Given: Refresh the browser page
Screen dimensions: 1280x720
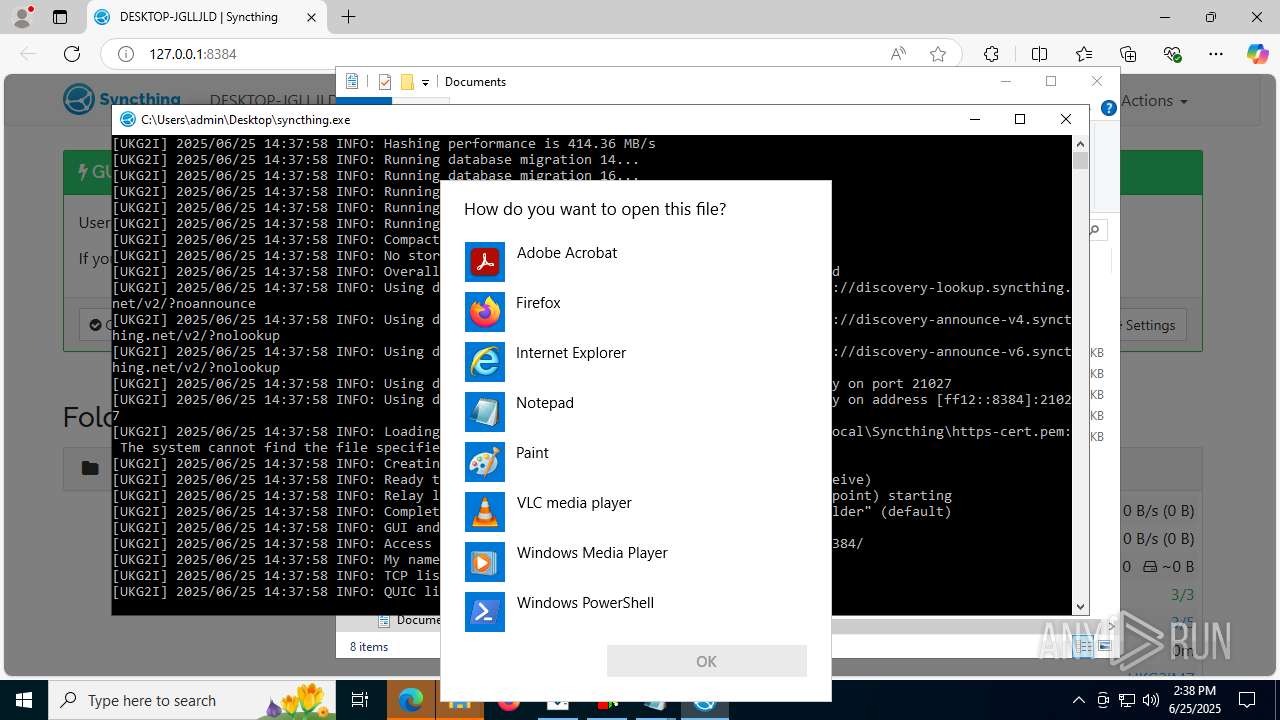Looking at the screenshot, I should (x=72, y=54).
